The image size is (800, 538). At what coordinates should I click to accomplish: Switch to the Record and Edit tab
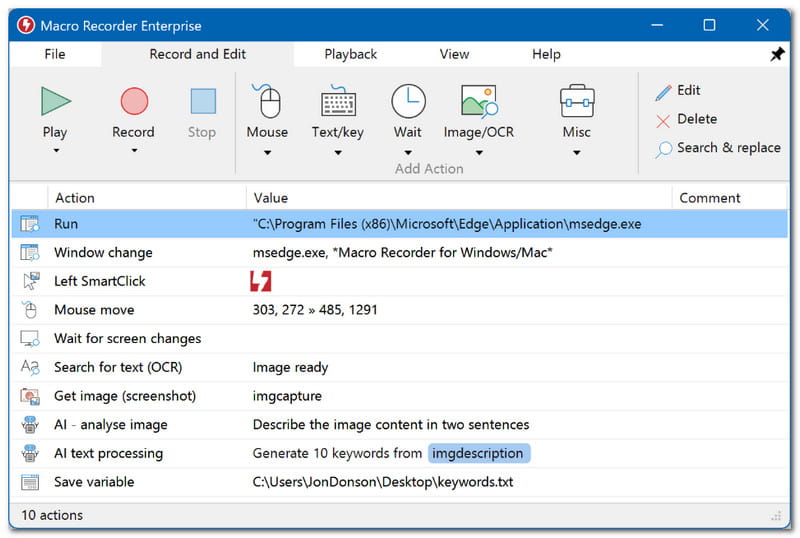(x=197, y=54)
